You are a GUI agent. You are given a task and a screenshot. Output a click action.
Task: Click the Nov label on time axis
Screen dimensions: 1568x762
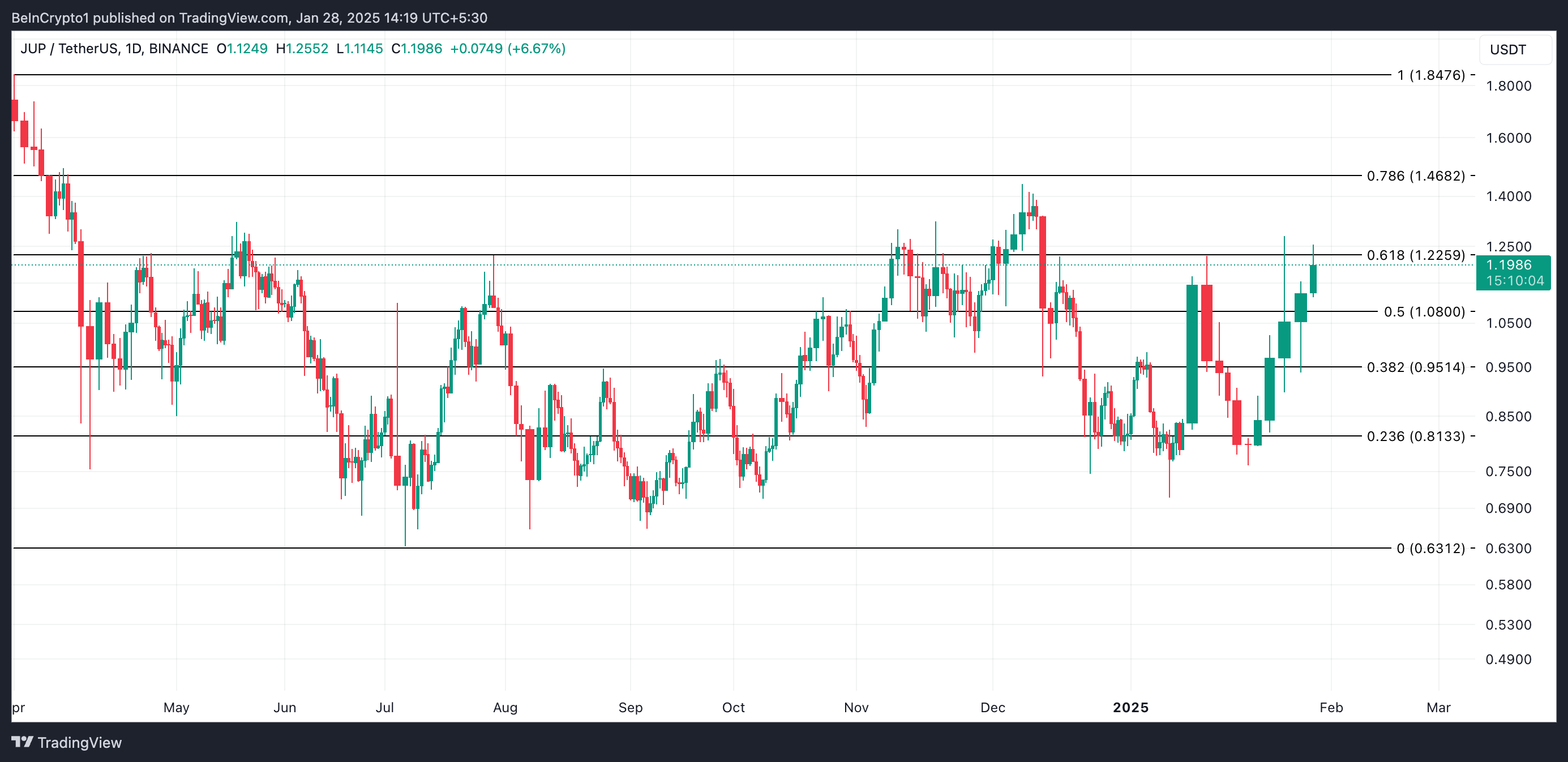point(856,707)
